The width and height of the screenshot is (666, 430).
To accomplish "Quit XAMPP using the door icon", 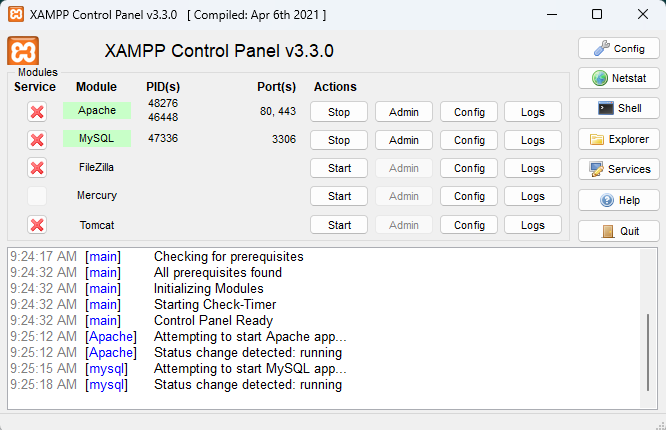I will [618, 231].
